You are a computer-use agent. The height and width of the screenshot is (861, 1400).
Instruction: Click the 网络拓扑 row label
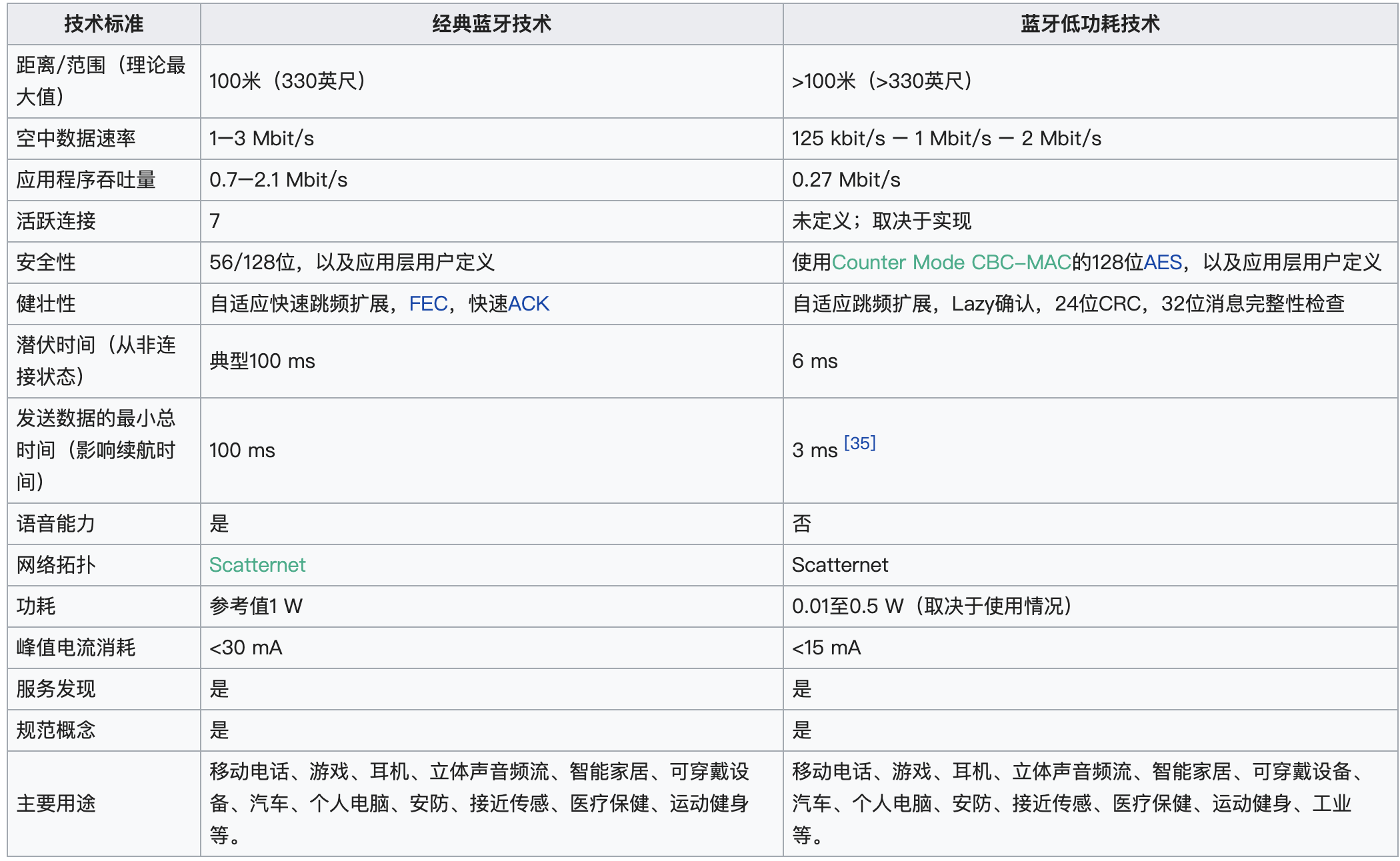point(56,565)
